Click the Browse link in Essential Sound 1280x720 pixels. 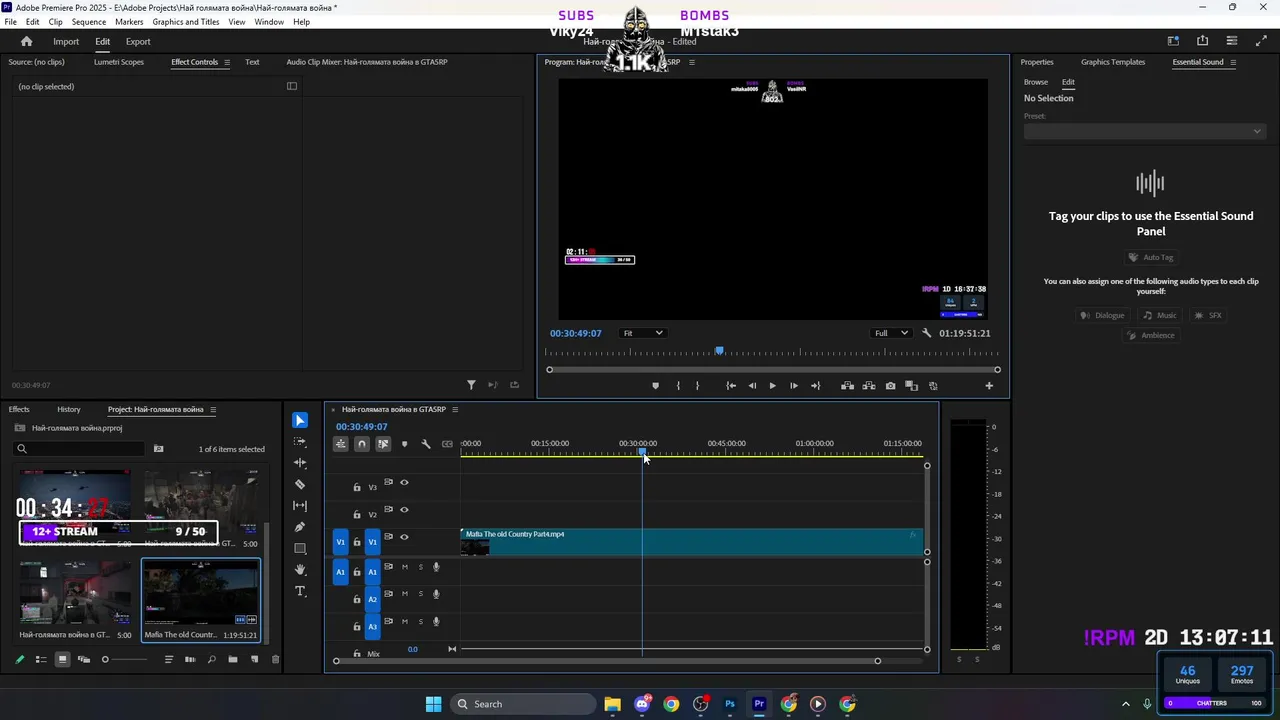(1036, 82)
